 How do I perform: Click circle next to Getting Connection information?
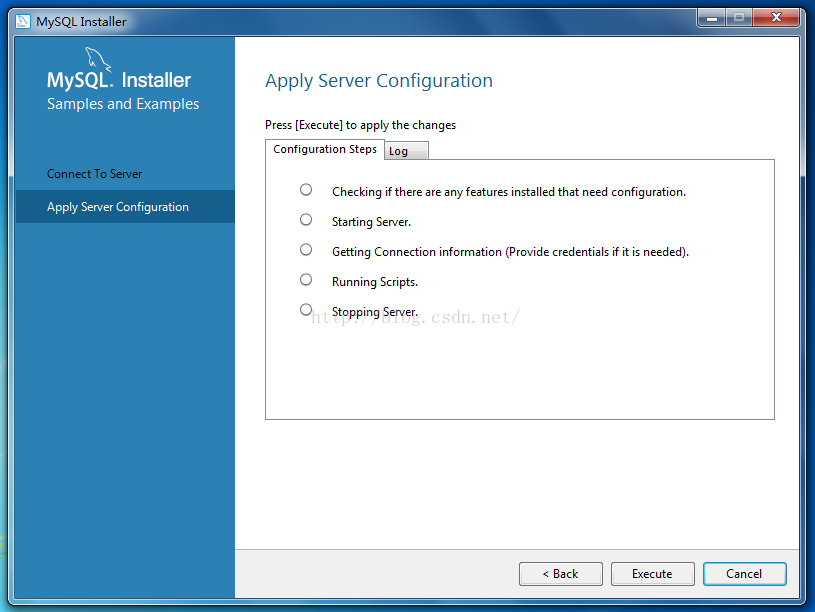coord(306,250)
